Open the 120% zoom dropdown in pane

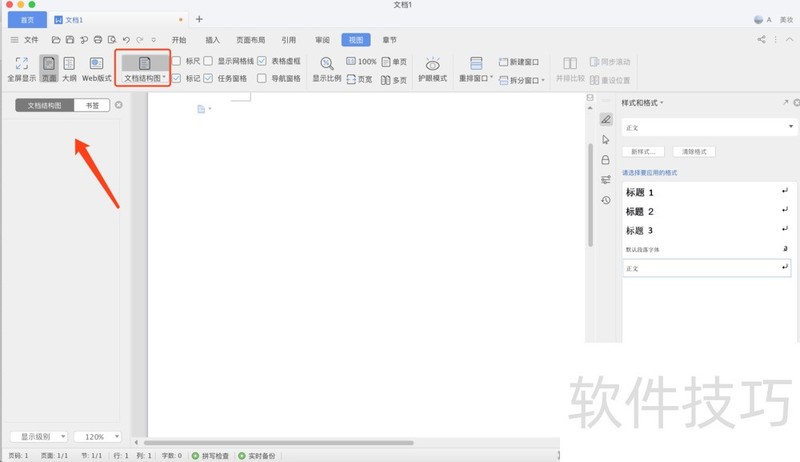coord(97,437)
